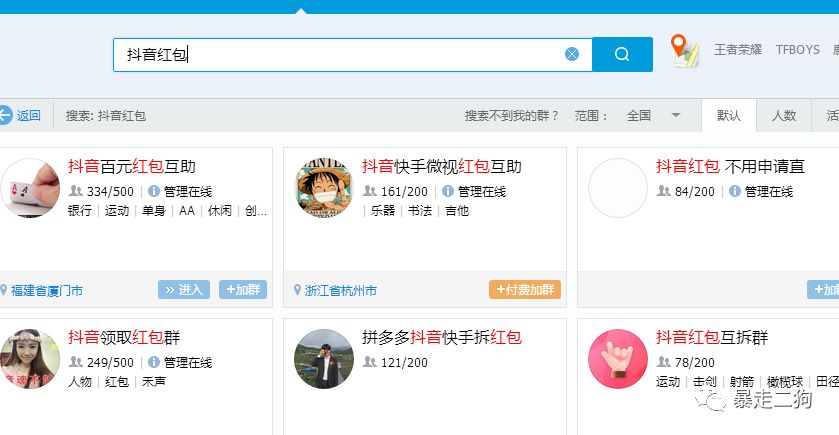
Task: Click info icon on 抖音百元红包互助 card
Action: [154, 191]
